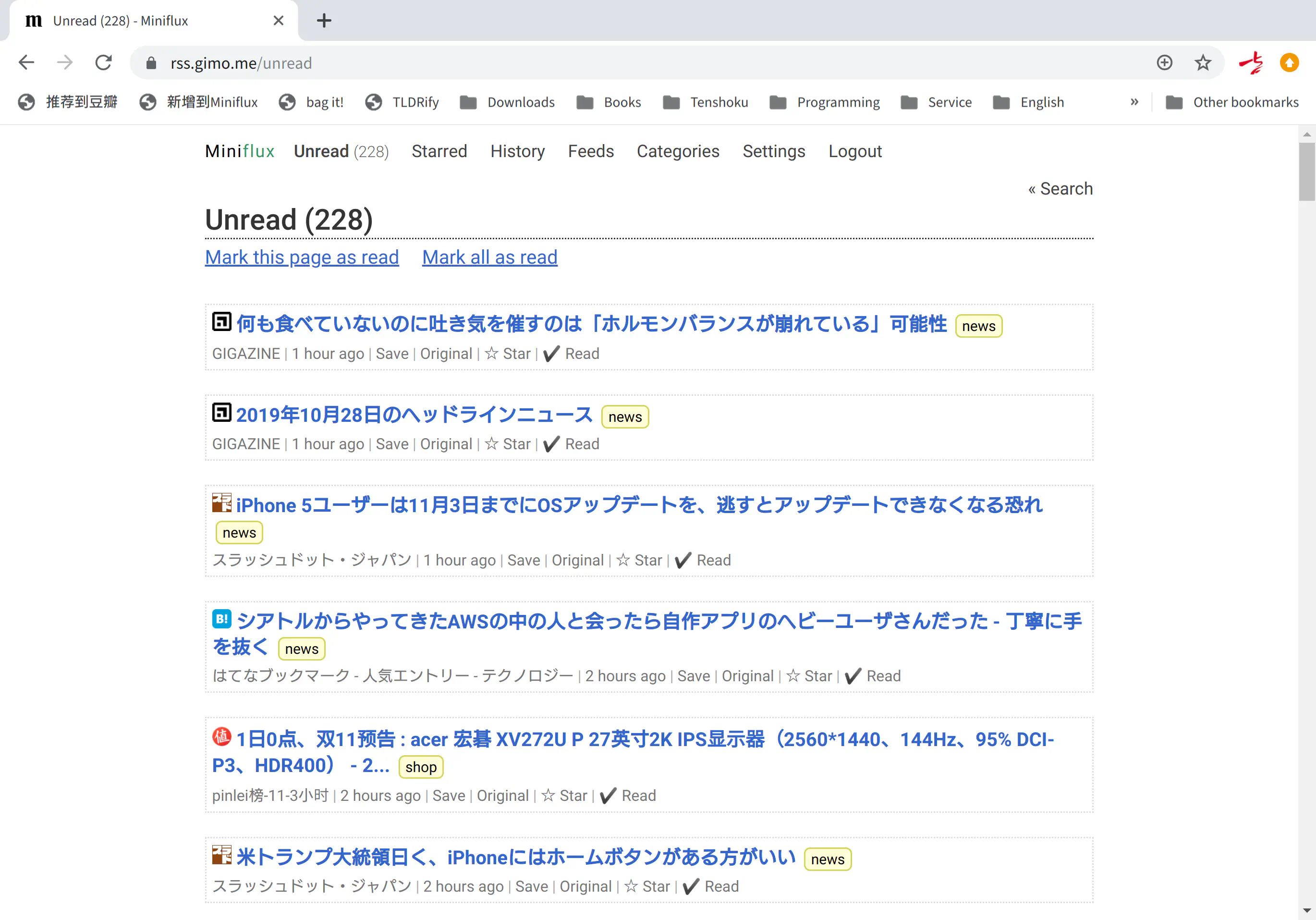The height and width of the screenshot is (920, 1316).
Task: Click Mark all as read link
Action: click(x=489, y=257)
